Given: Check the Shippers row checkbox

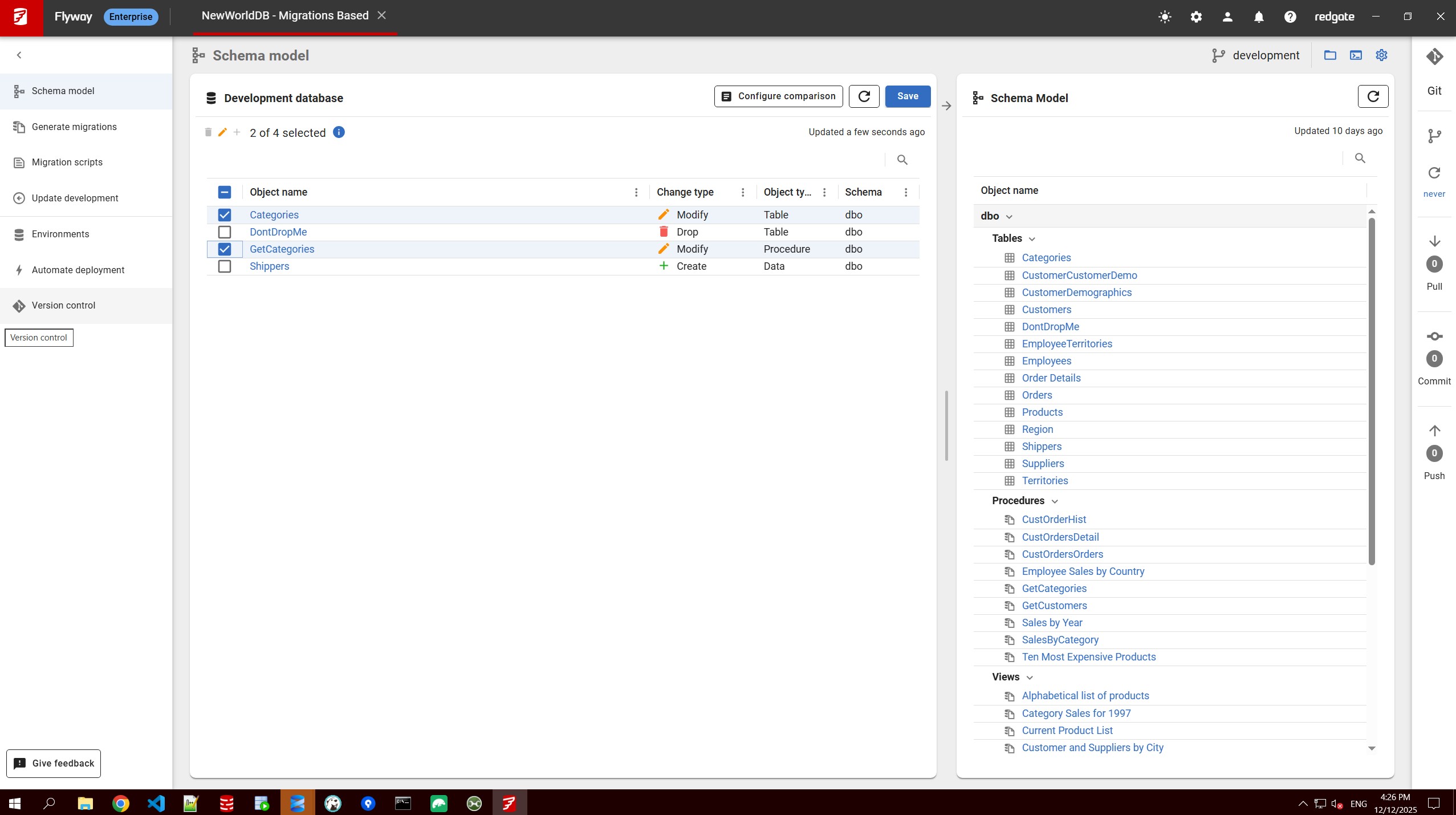Looking at the screenshot, I should (224, 266).
